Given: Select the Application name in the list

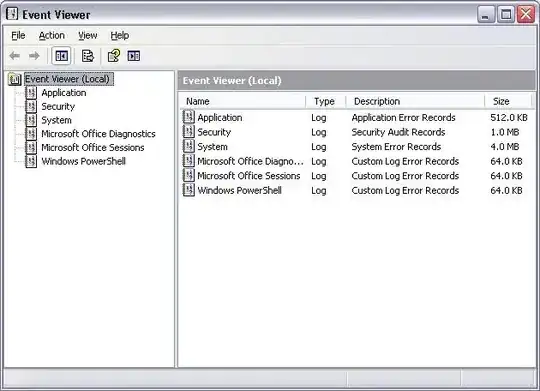Looking at the screenshot, I should 220,117.
